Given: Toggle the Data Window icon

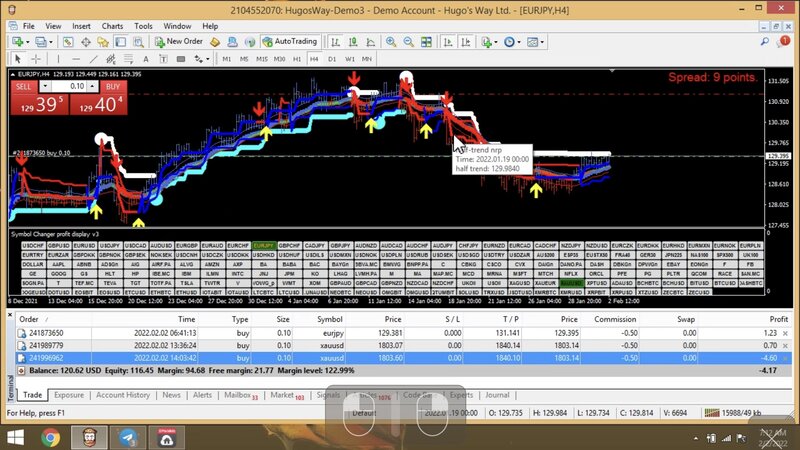Looking at the screenshot, I should pos(86,42).
